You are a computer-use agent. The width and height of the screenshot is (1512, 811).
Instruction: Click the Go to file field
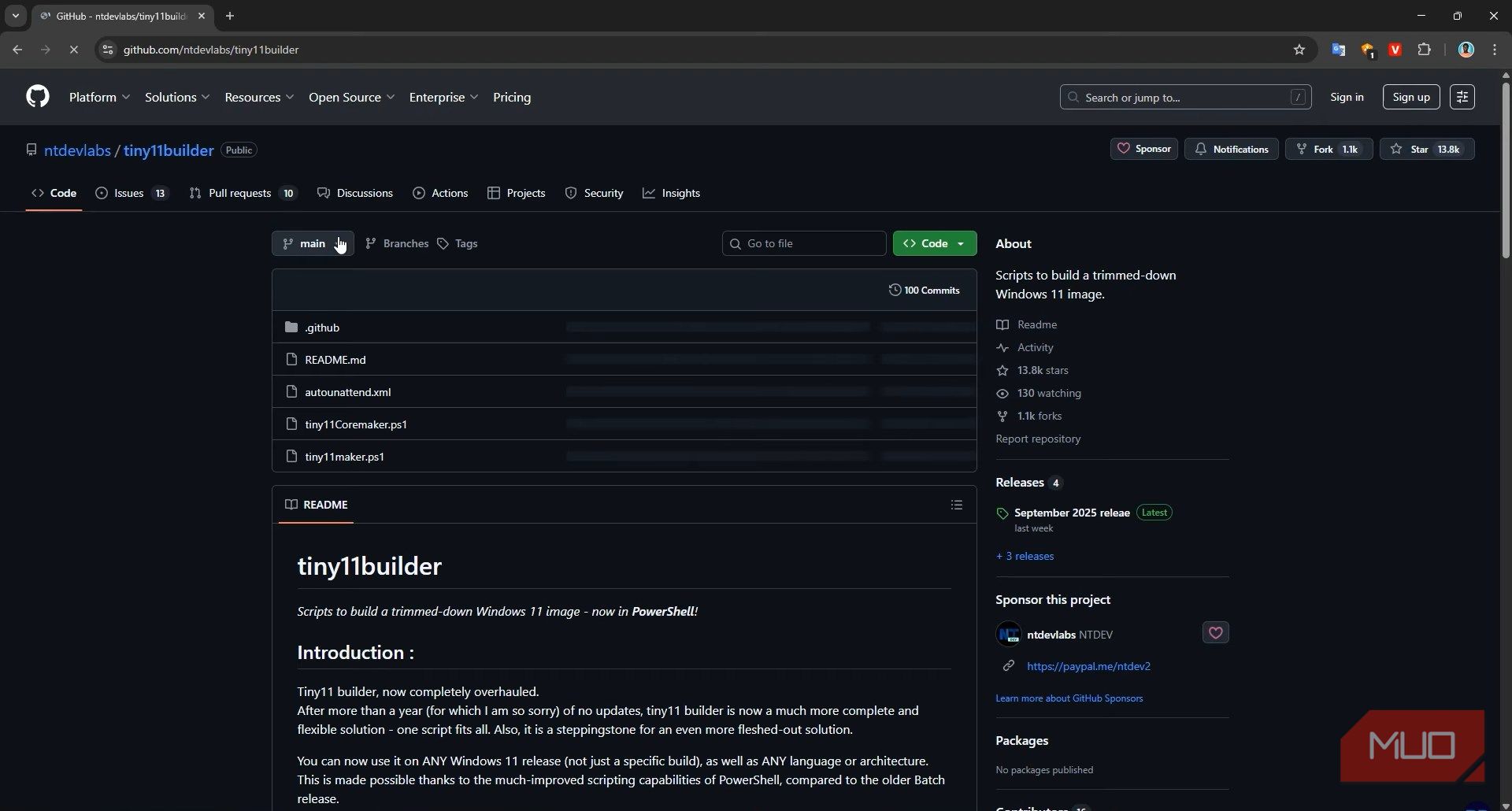(804, 243)
